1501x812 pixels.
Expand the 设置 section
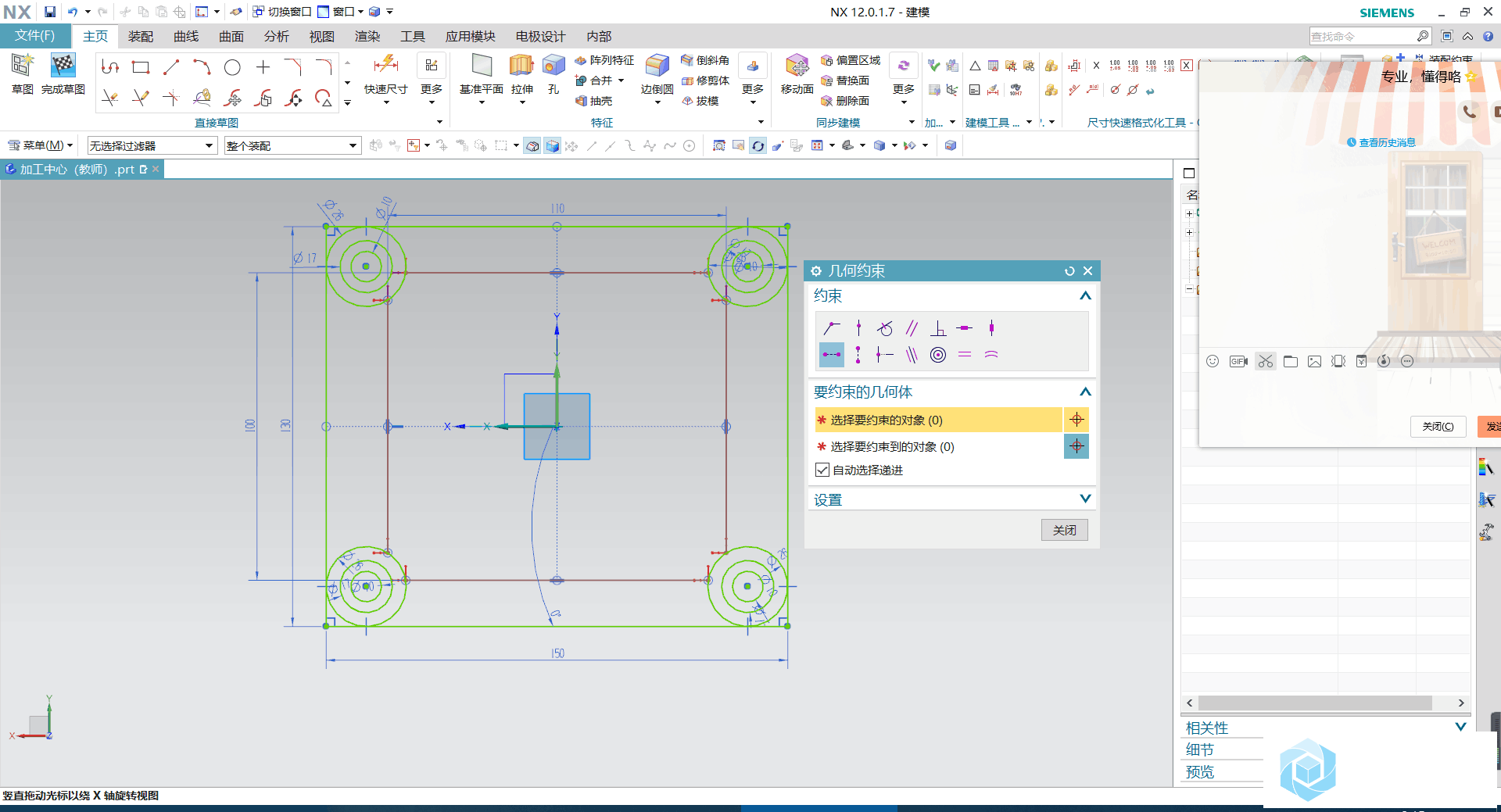(x=1085, y=499)
